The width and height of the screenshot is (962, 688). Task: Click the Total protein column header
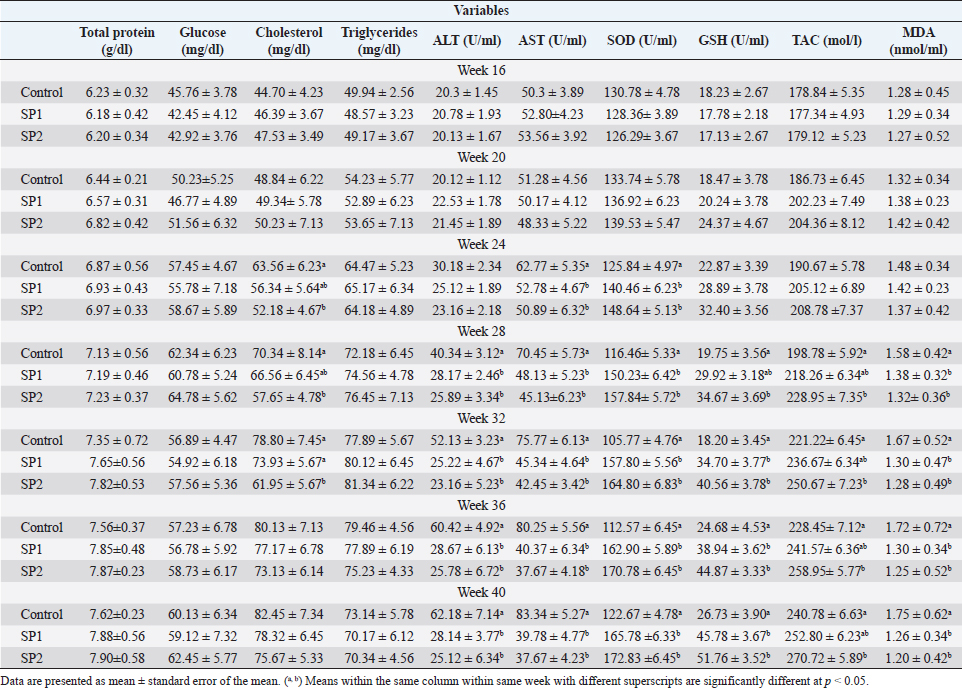click(117, 40)
